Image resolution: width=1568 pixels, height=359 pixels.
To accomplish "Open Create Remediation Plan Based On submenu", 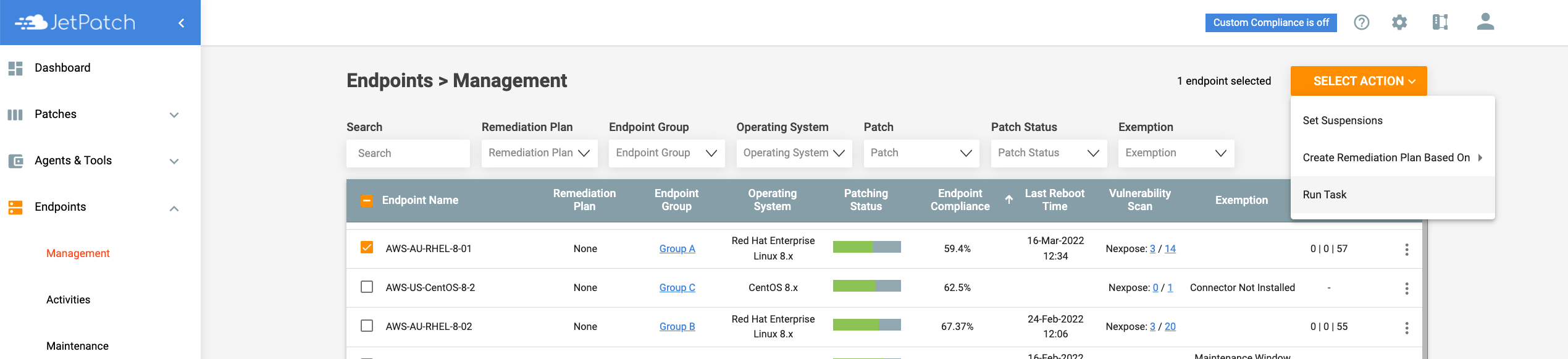I will (1392, 158).
